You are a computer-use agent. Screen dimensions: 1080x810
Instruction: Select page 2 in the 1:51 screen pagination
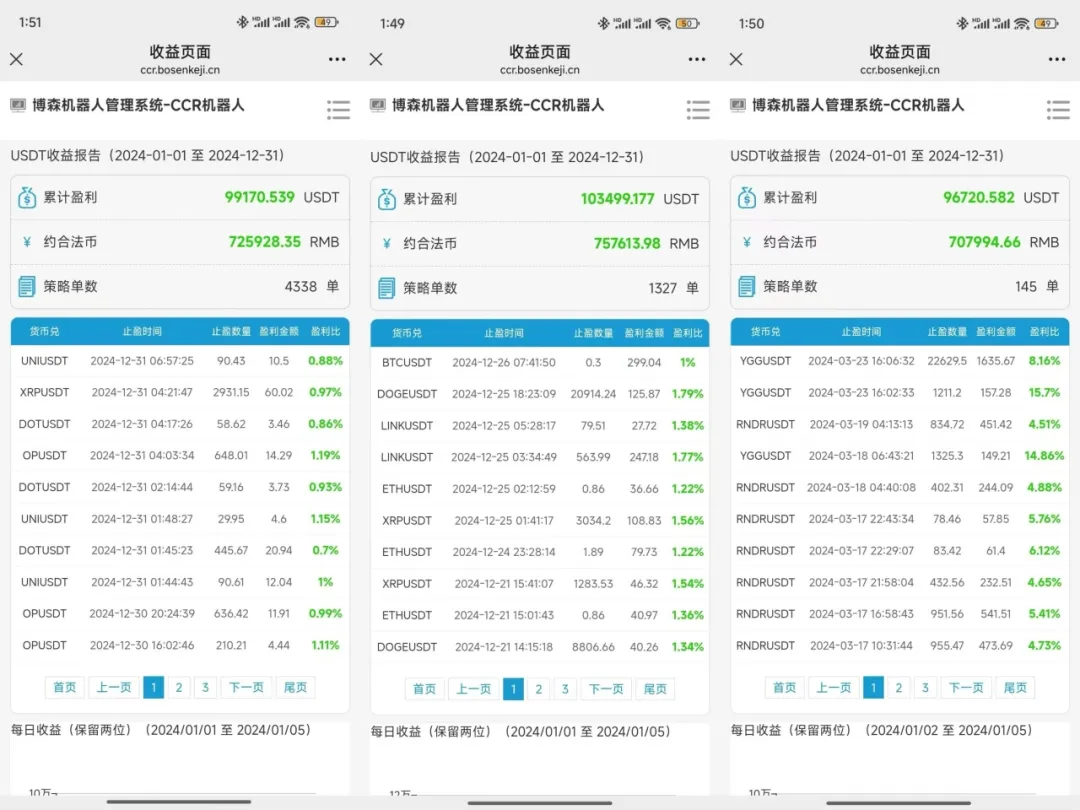(x=179, y=687)
